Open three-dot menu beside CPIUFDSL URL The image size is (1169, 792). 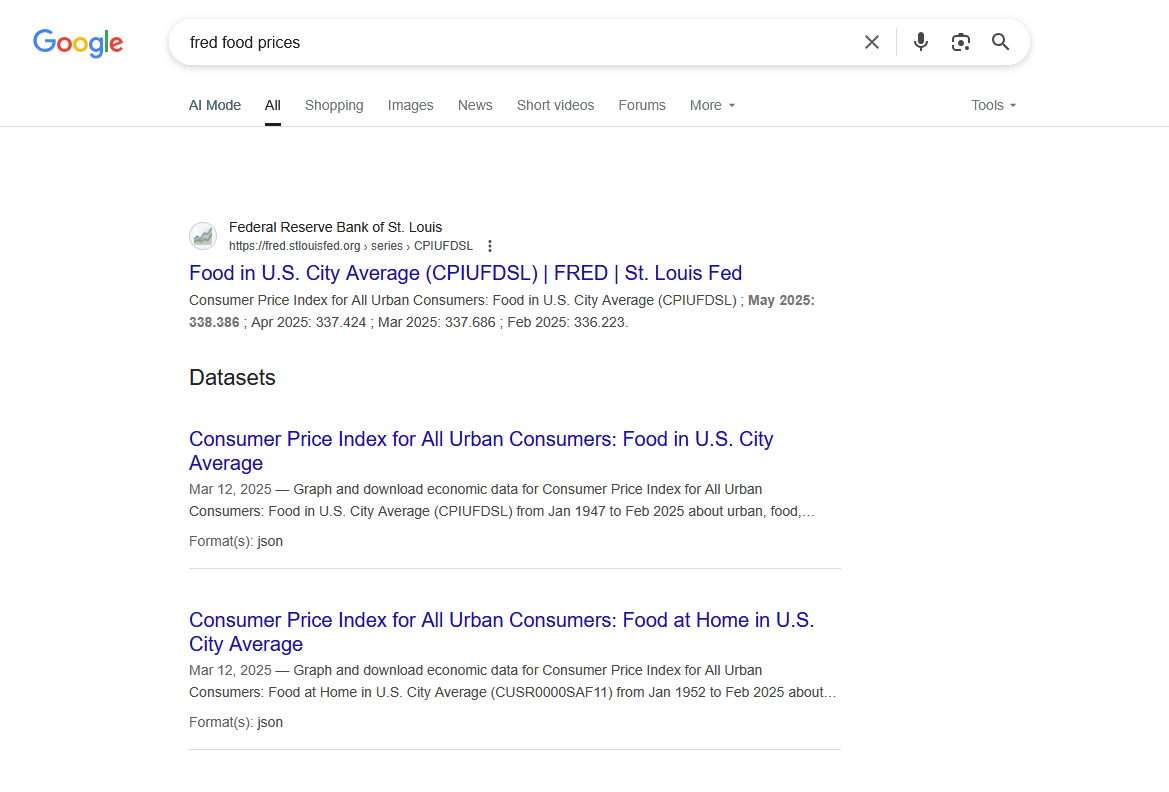[x=490, y=246]
